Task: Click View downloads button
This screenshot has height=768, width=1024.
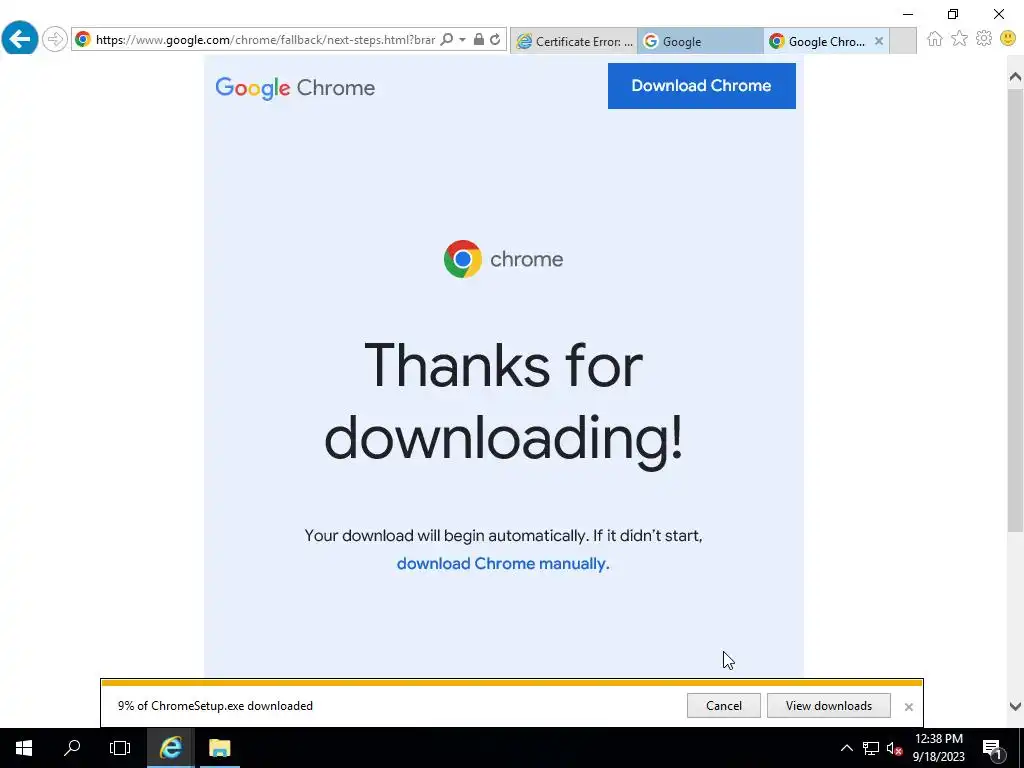Action: click(829, 705)
